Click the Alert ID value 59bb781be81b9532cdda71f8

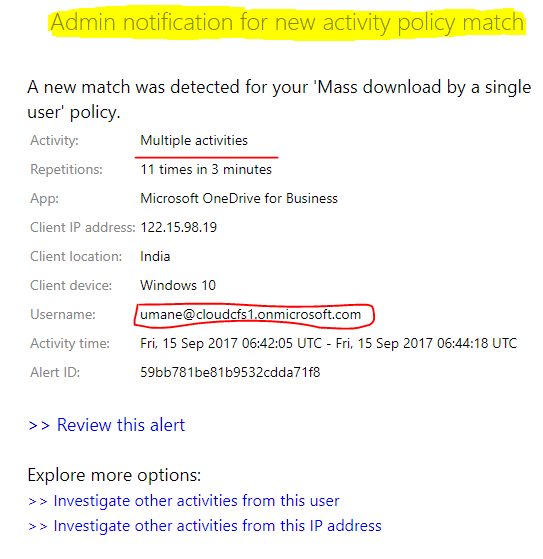pyautogui.click(x=230, y=372)
